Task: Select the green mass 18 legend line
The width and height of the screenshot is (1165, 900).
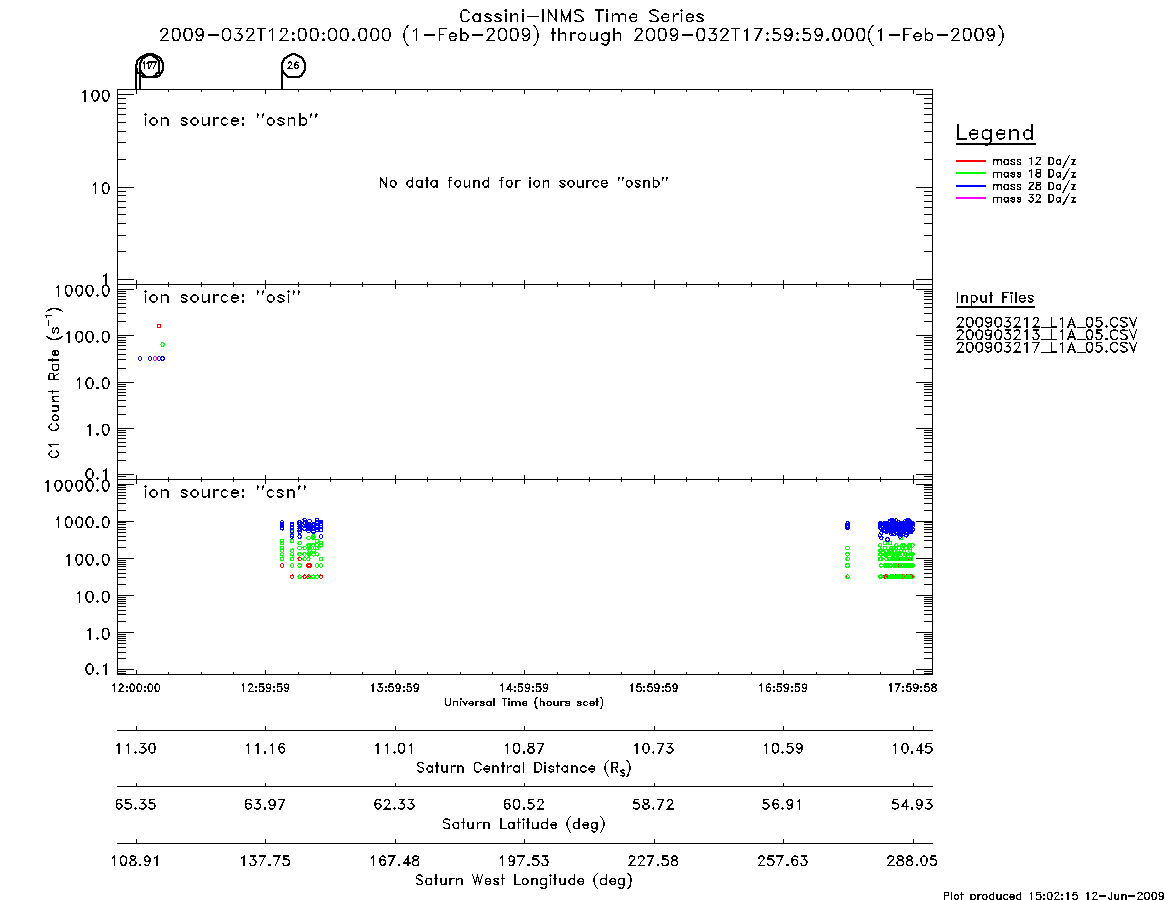Action: pyautogui.click(x=970, y=174)
